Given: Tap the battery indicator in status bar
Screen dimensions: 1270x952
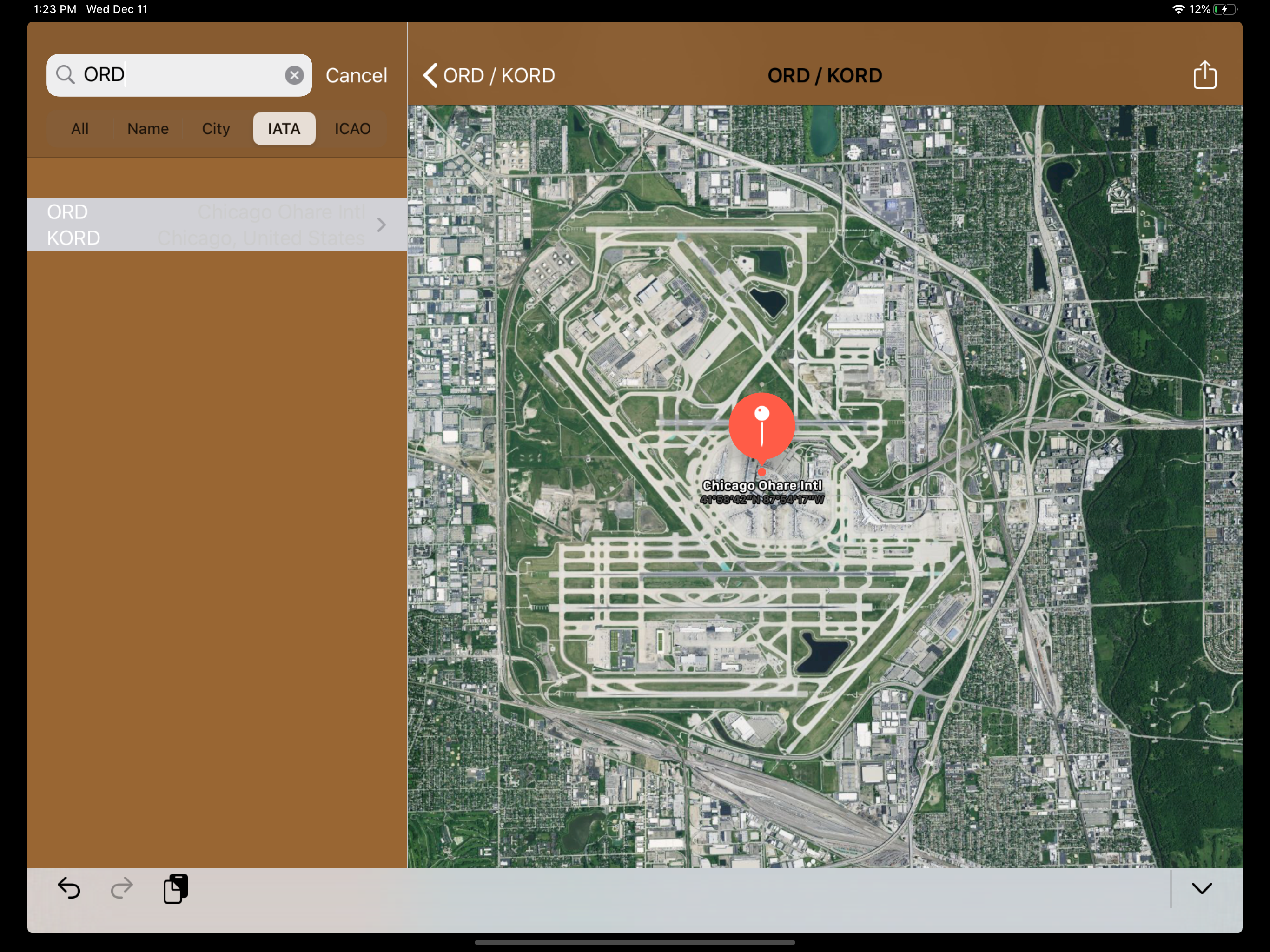Looking at the screenshot, I should tap(1224, 9).
